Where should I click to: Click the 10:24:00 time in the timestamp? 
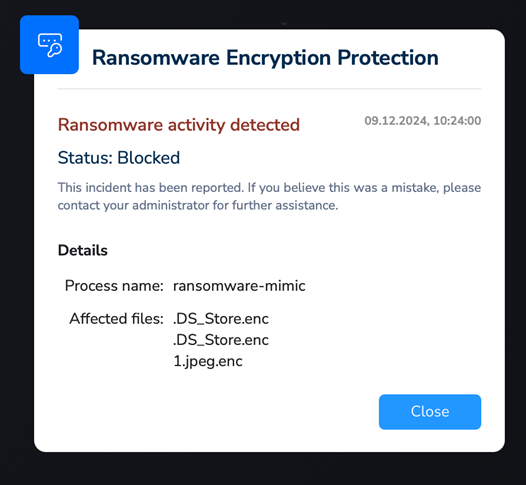457,121
